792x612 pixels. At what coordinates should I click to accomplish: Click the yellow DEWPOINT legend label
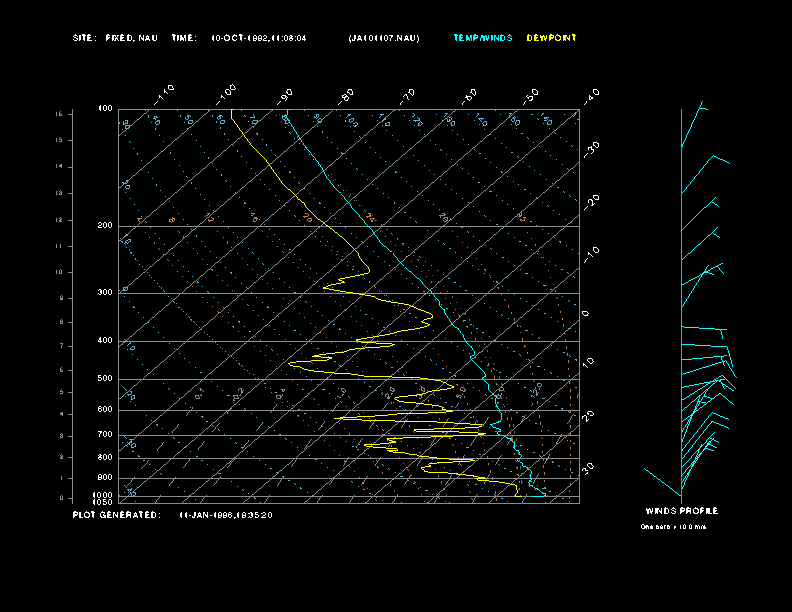pos(551,38)
